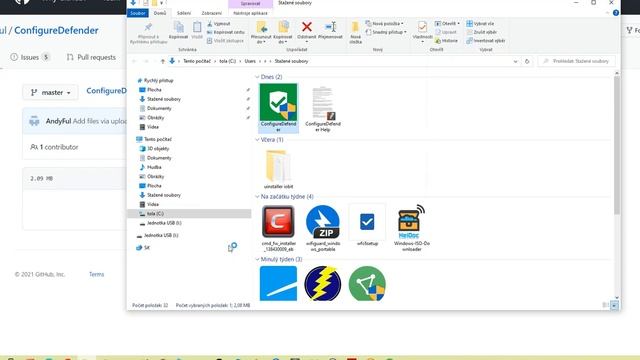Click Vyjmout scissors command

219,24
